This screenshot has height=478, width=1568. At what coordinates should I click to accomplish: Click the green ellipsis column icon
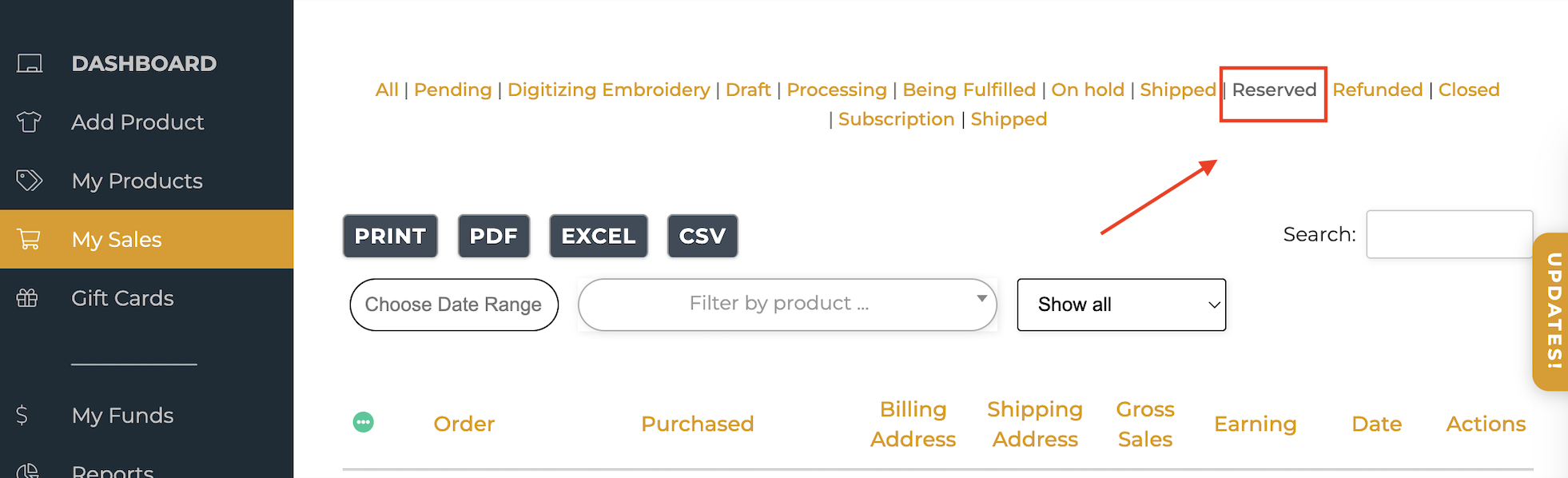pos(364,422)
